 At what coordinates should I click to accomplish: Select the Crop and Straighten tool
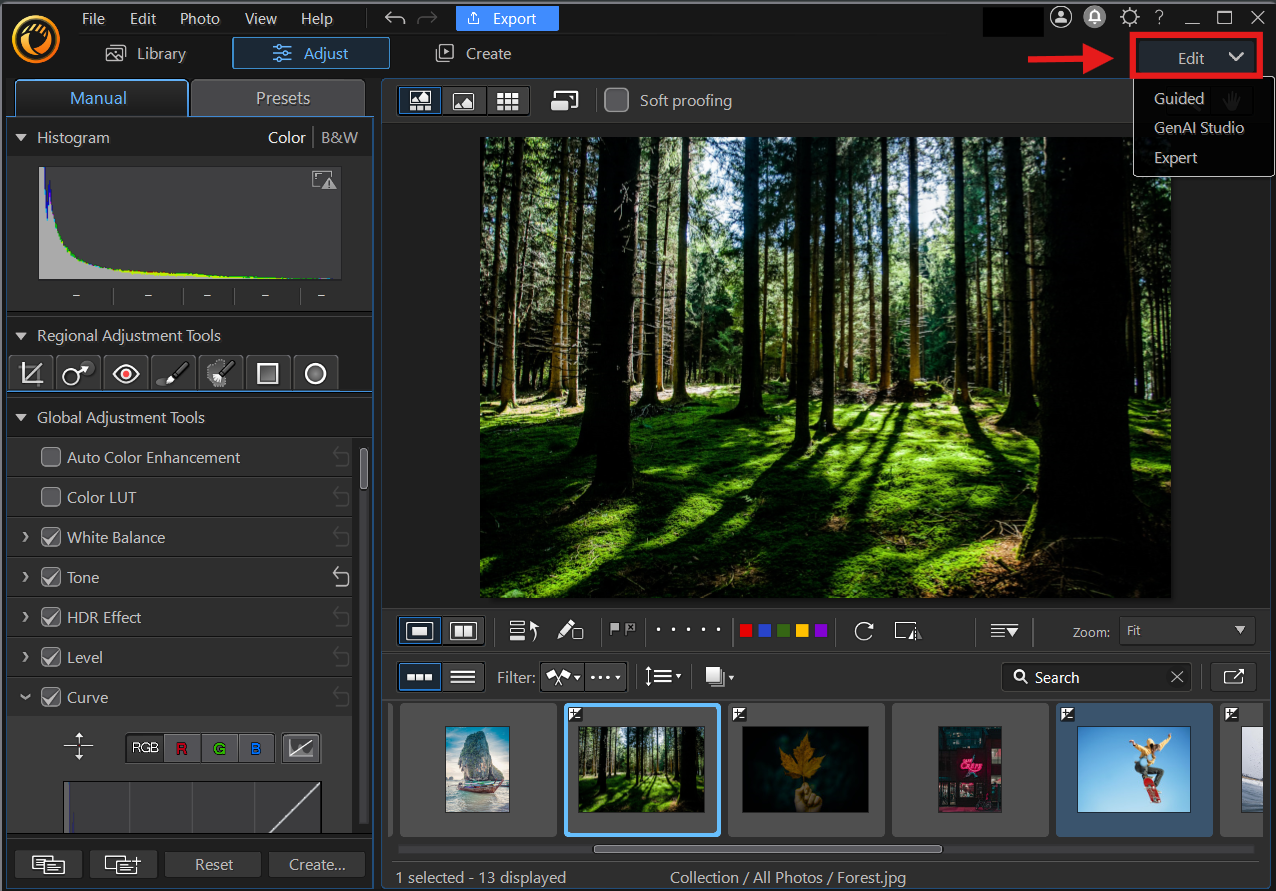coord(31,373)
